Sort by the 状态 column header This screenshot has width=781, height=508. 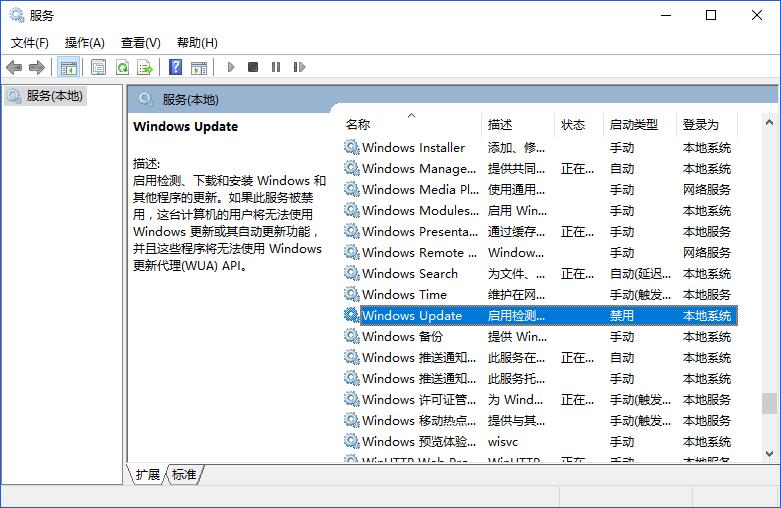point(579,125)
